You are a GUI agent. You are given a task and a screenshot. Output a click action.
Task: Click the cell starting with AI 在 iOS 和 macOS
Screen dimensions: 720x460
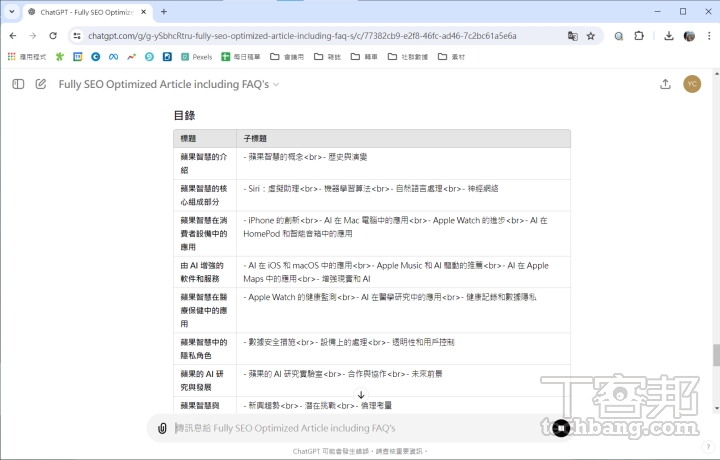[403, 272]
